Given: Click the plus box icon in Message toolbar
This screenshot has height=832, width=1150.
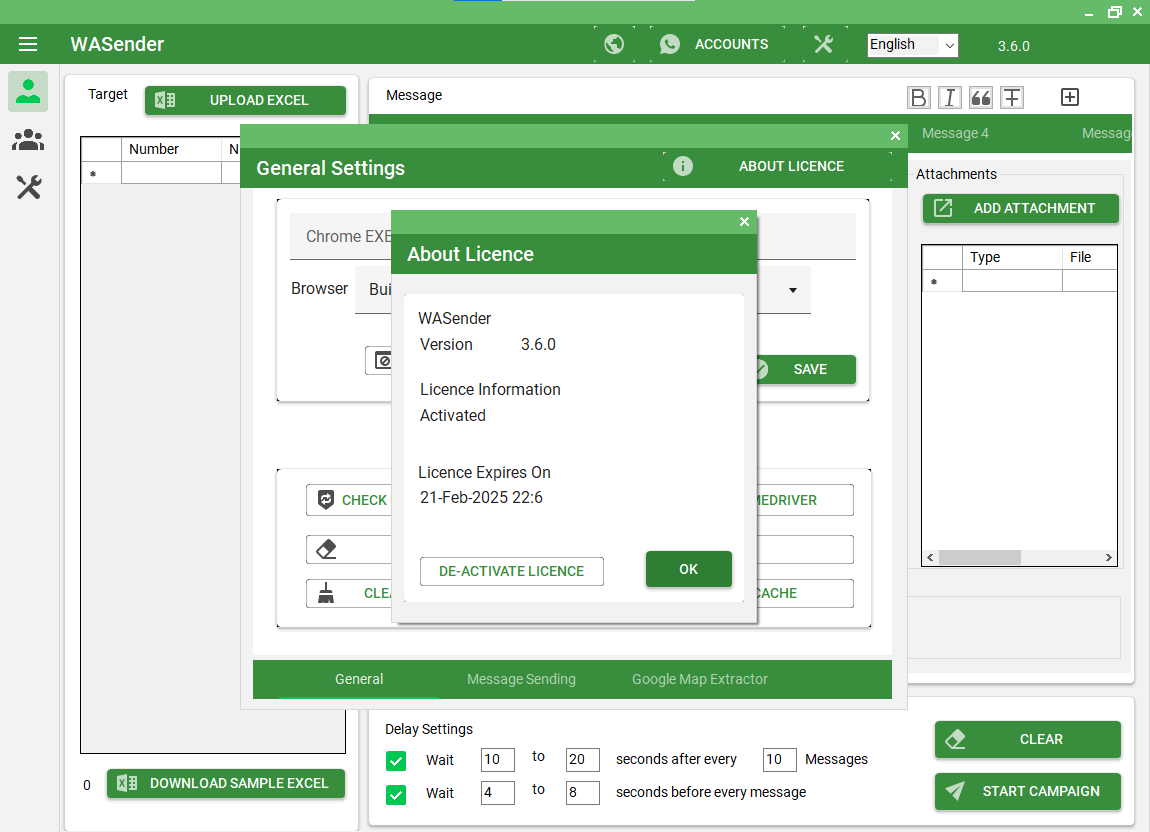Looking at the screenshot, I should tap(1069, 97).
